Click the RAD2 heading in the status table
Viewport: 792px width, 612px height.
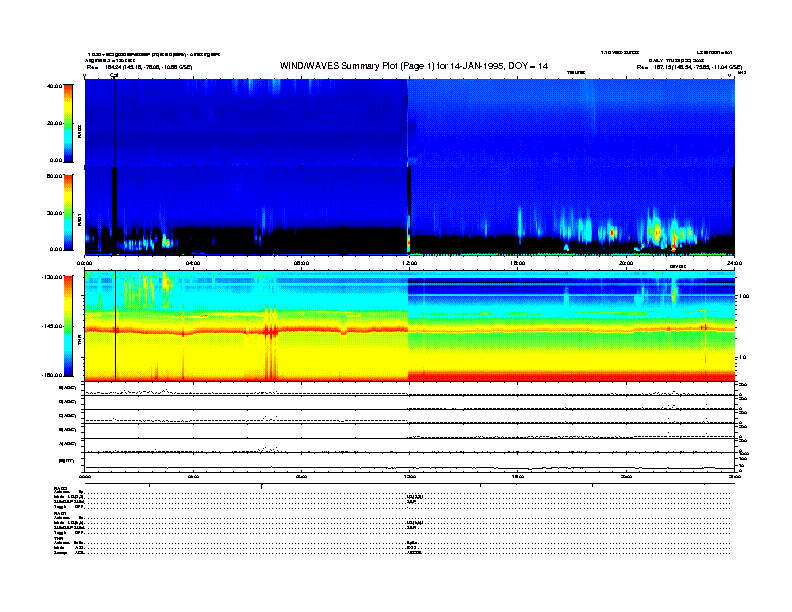point(61,488)
